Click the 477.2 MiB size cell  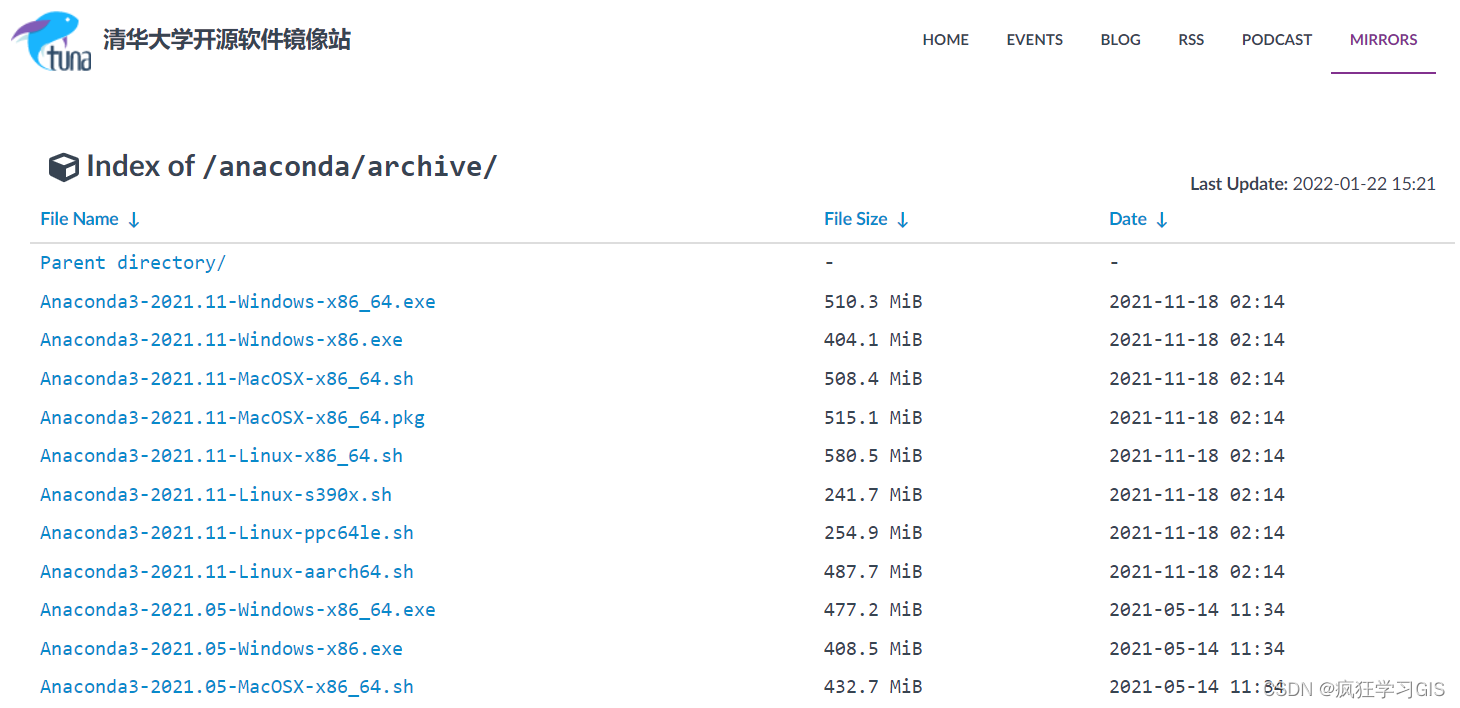click(873, 609)
